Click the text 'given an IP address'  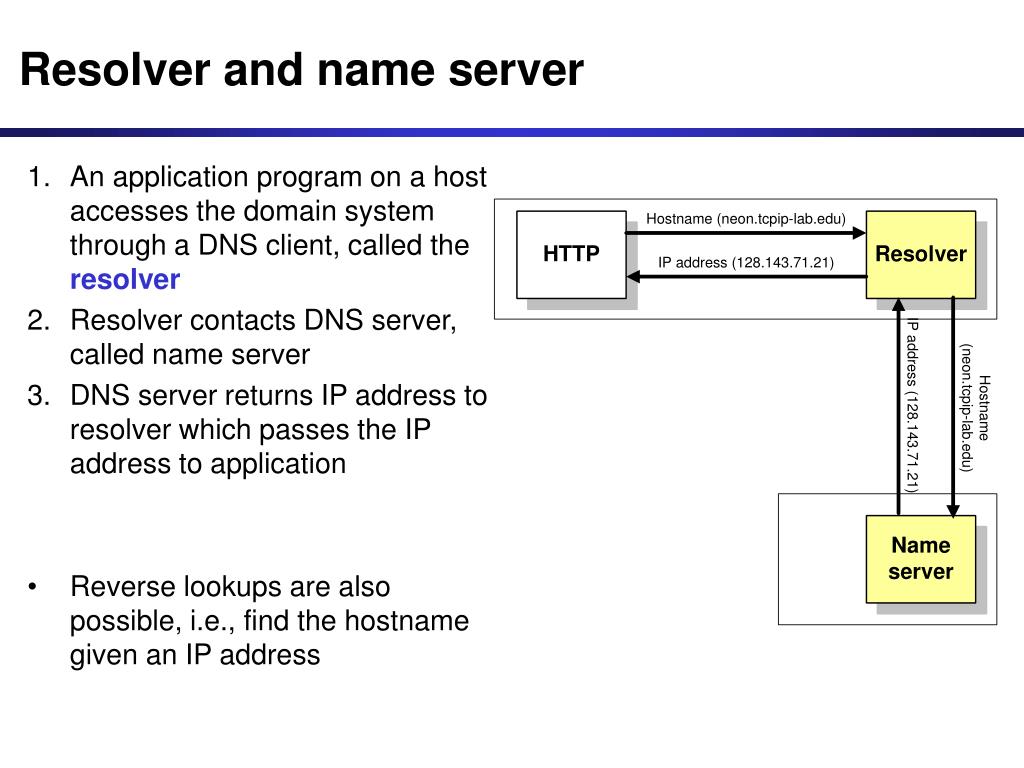(x=195, y=654)
